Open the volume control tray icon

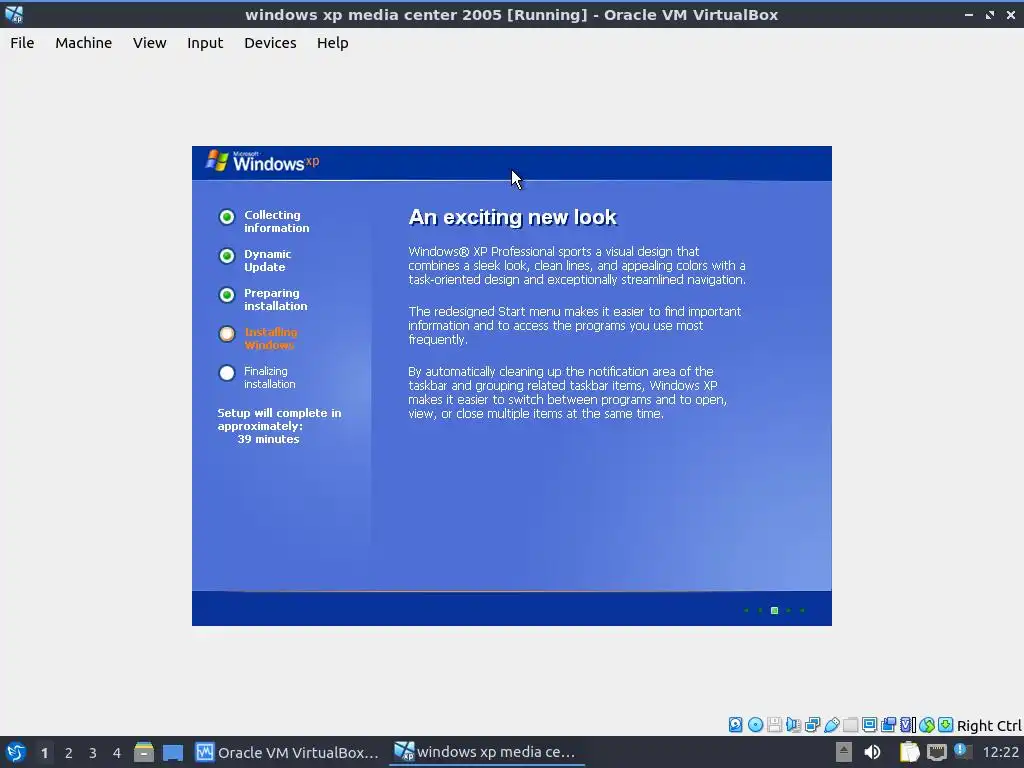pos(872,752)
